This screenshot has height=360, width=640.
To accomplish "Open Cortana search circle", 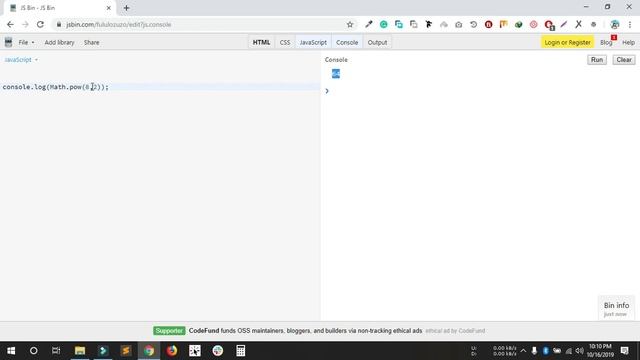I will (33, 351).
